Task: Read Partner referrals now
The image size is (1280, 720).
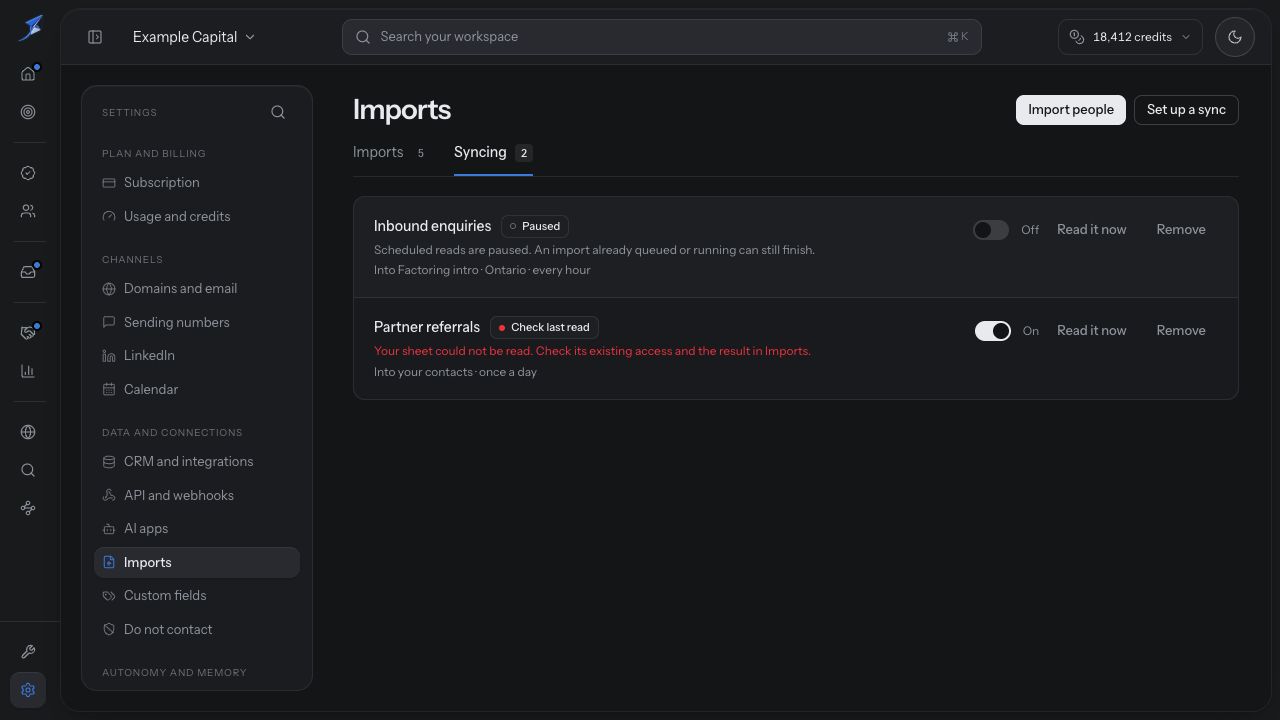Action: pyautogui.click(x=1091, y=331)
